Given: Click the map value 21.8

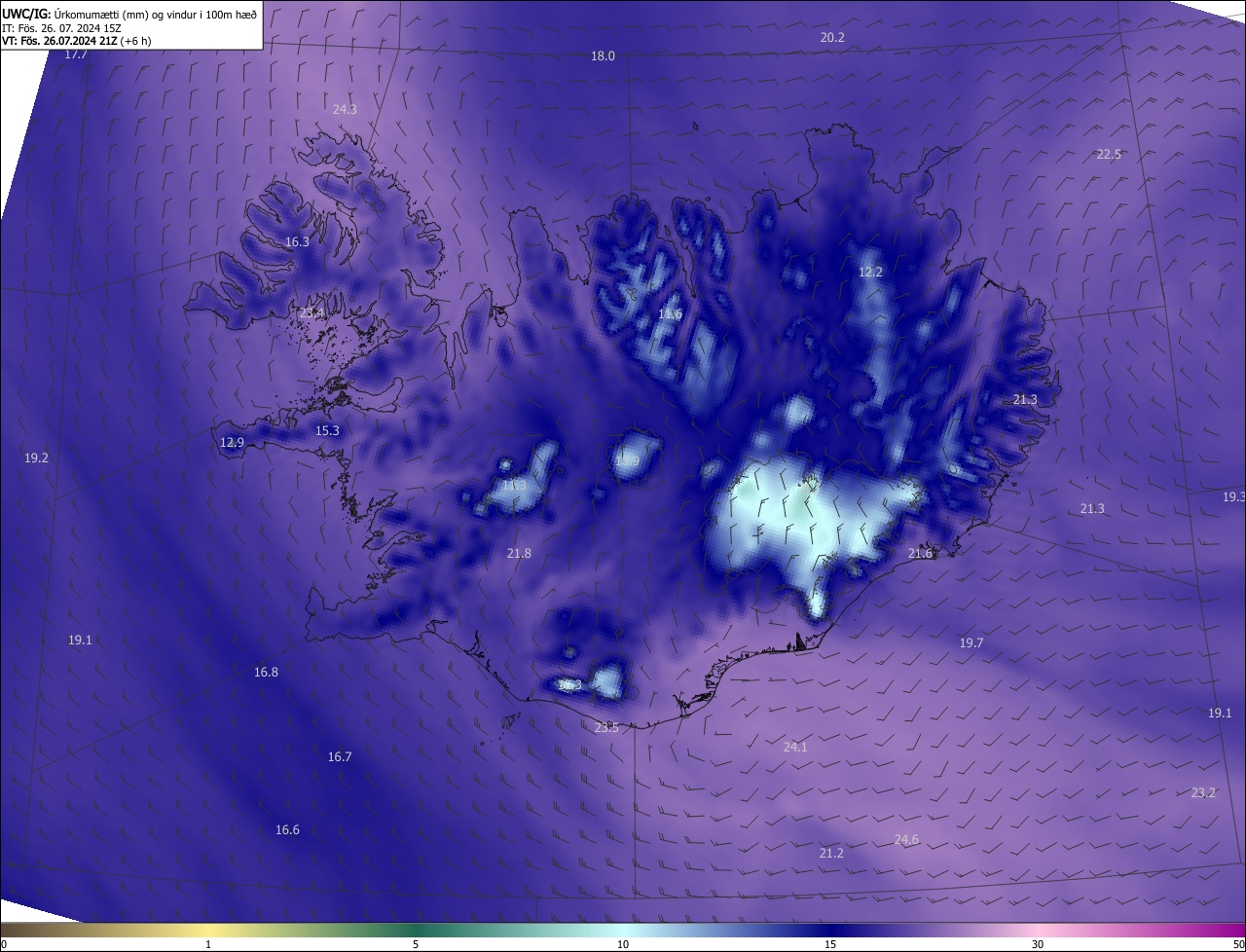Looking at the screenshot, I should pyautogui.click(x=519, y=554).
